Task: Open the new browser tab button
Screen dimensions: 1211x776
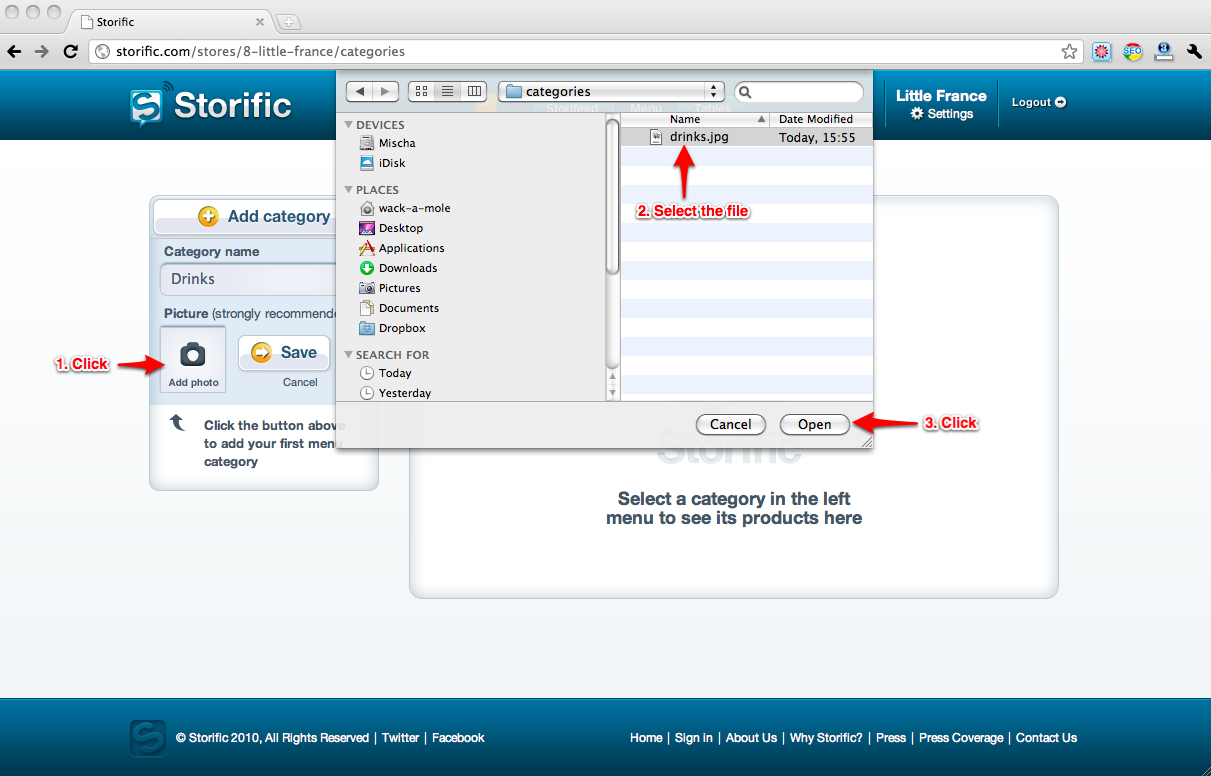Action: coord(288,22)
